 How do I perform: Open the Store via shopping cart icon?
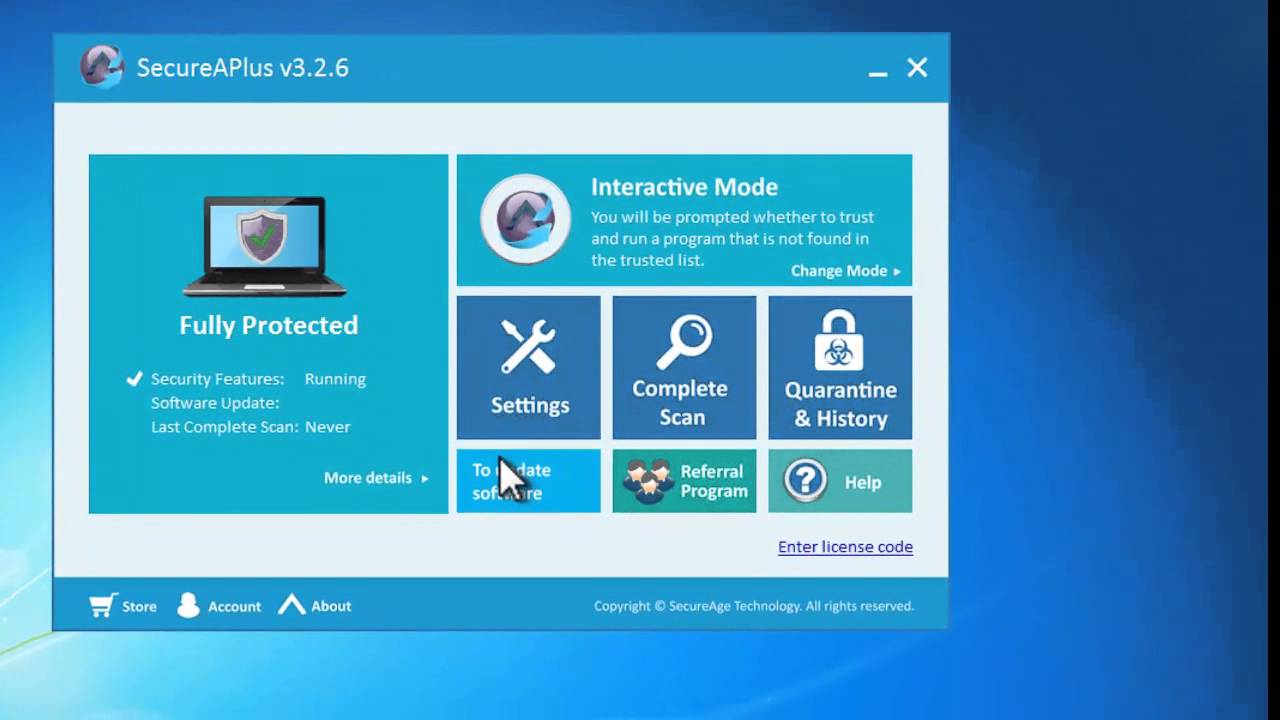pyautogui.click(x=102, y=605)
